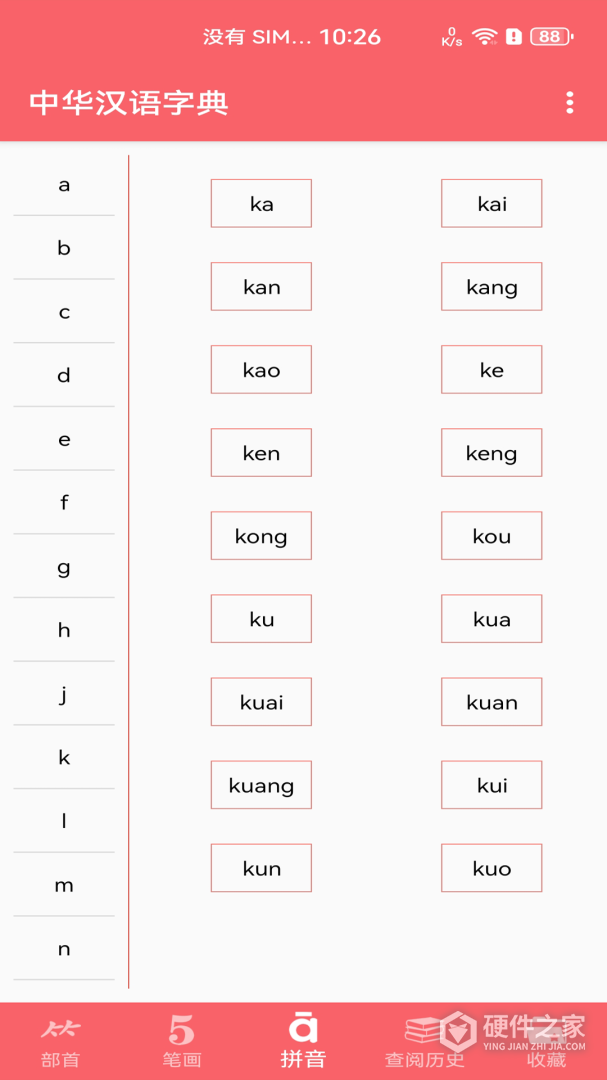Tap the 拼音 pinyin search icon
The image size is (607, 1080).
pos(303,1040)
